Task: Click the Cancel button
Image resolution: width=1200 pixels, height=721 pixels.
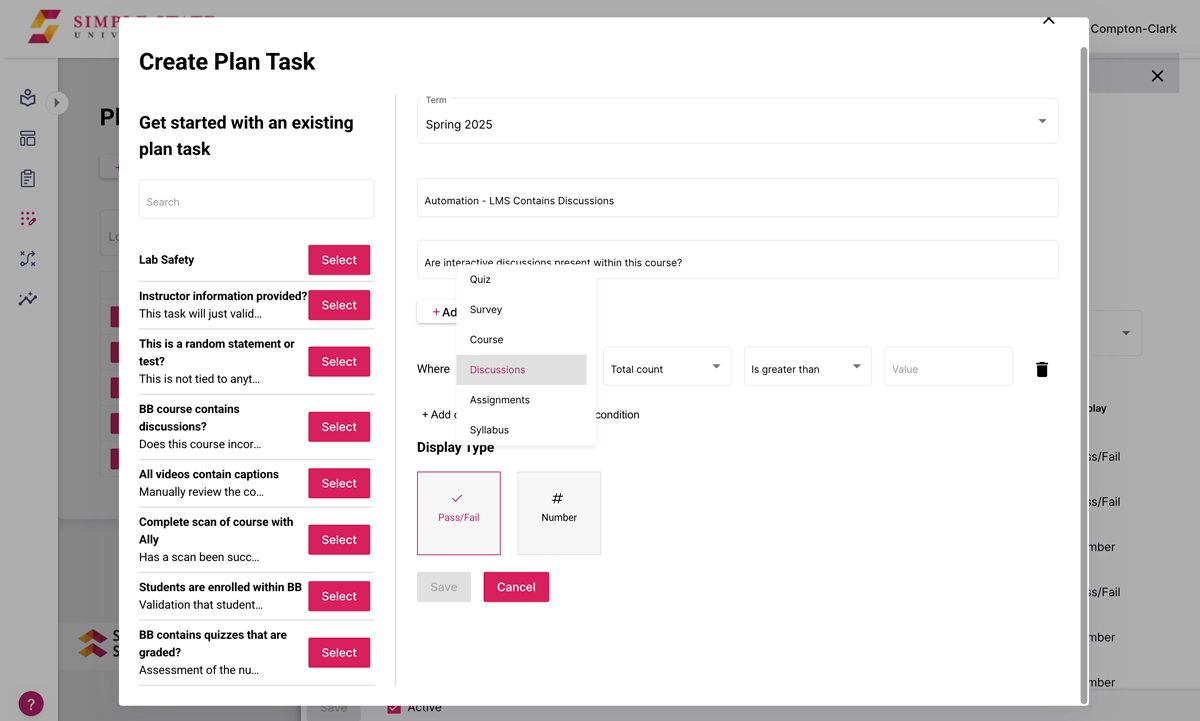Action: click(516, 587)
